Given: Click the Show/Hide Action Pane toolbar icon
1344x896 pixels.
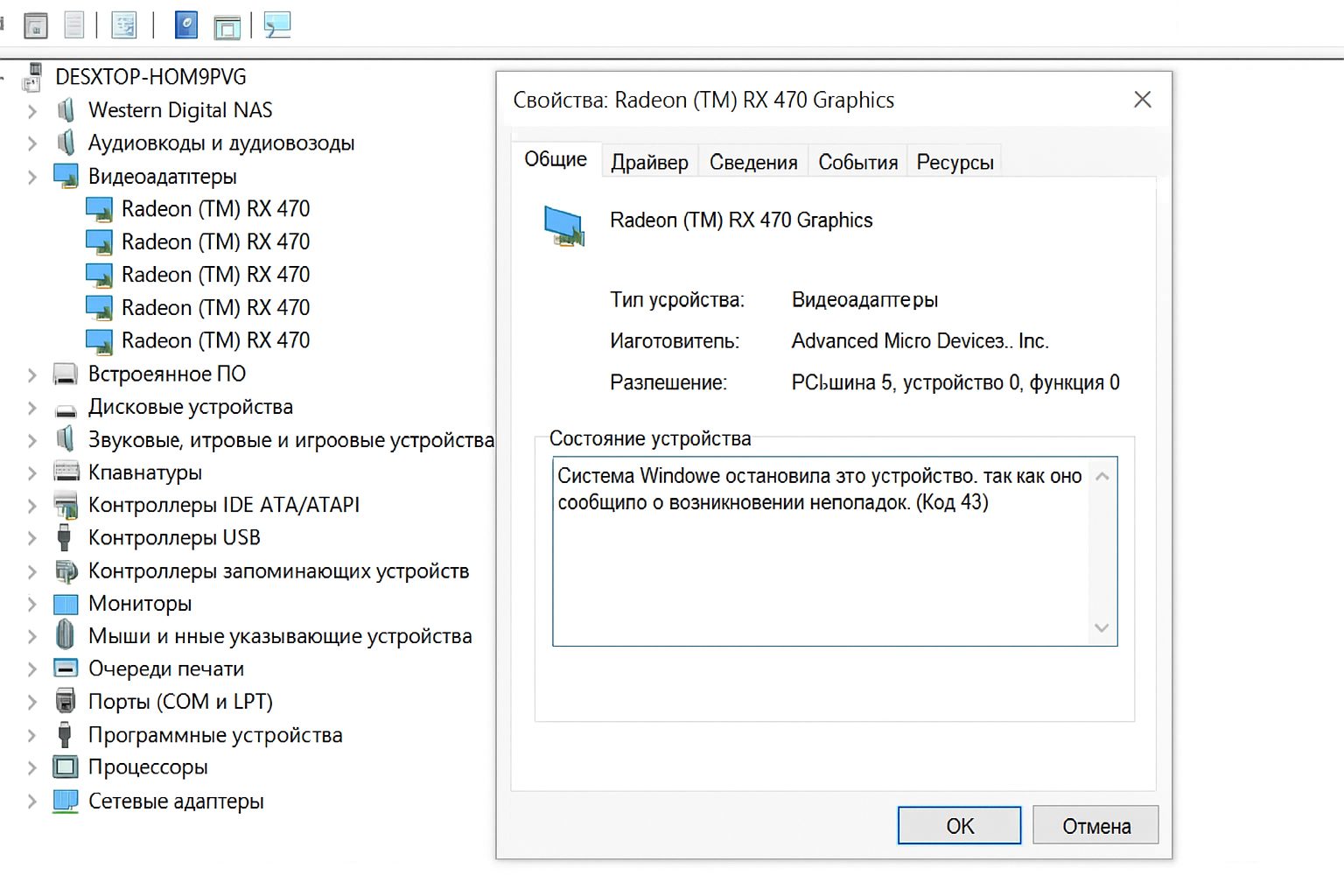Looking at the screenshot, I should point(227,27).
